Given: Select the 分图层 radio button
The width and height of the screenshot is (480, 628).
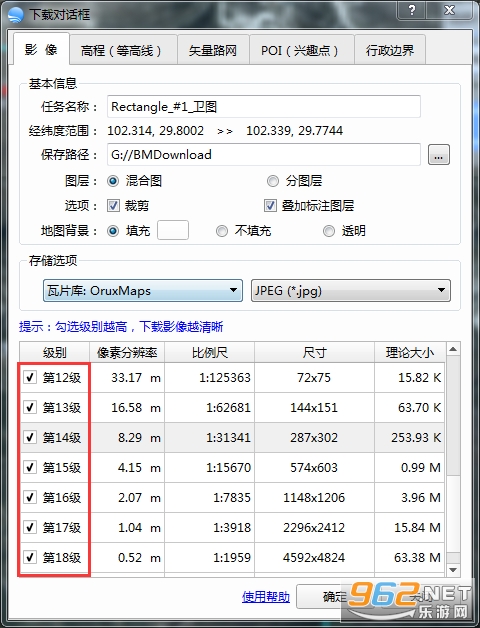Looking at the screenshot, I should (x=273, y=181).
